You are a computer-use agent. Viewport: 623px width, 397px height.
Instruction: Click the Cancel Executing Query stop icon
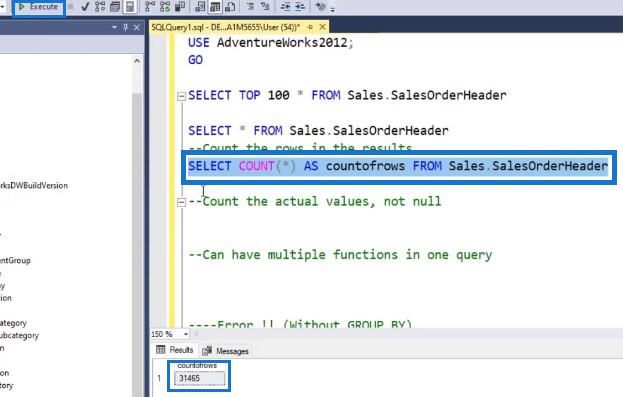71,7
